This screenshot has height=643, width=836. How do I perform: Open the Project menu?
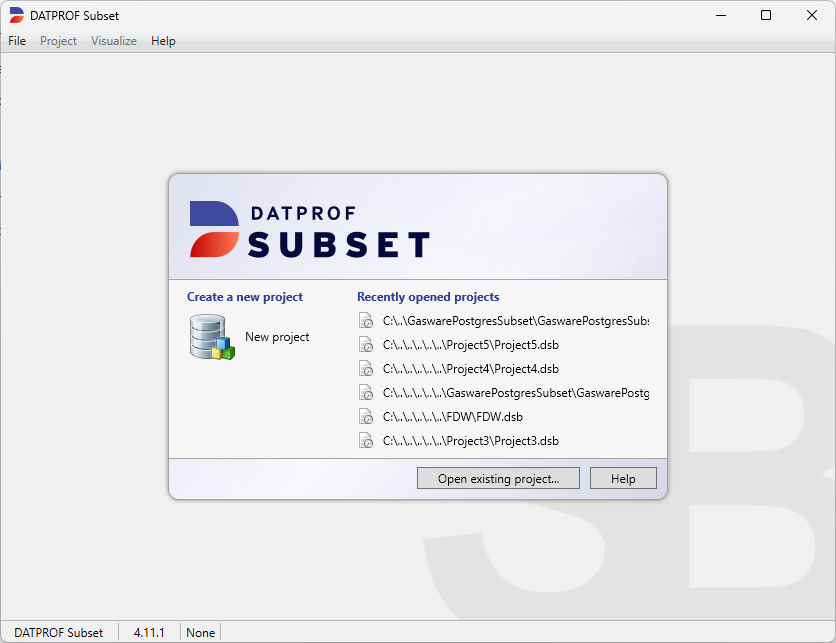point(58,41)
